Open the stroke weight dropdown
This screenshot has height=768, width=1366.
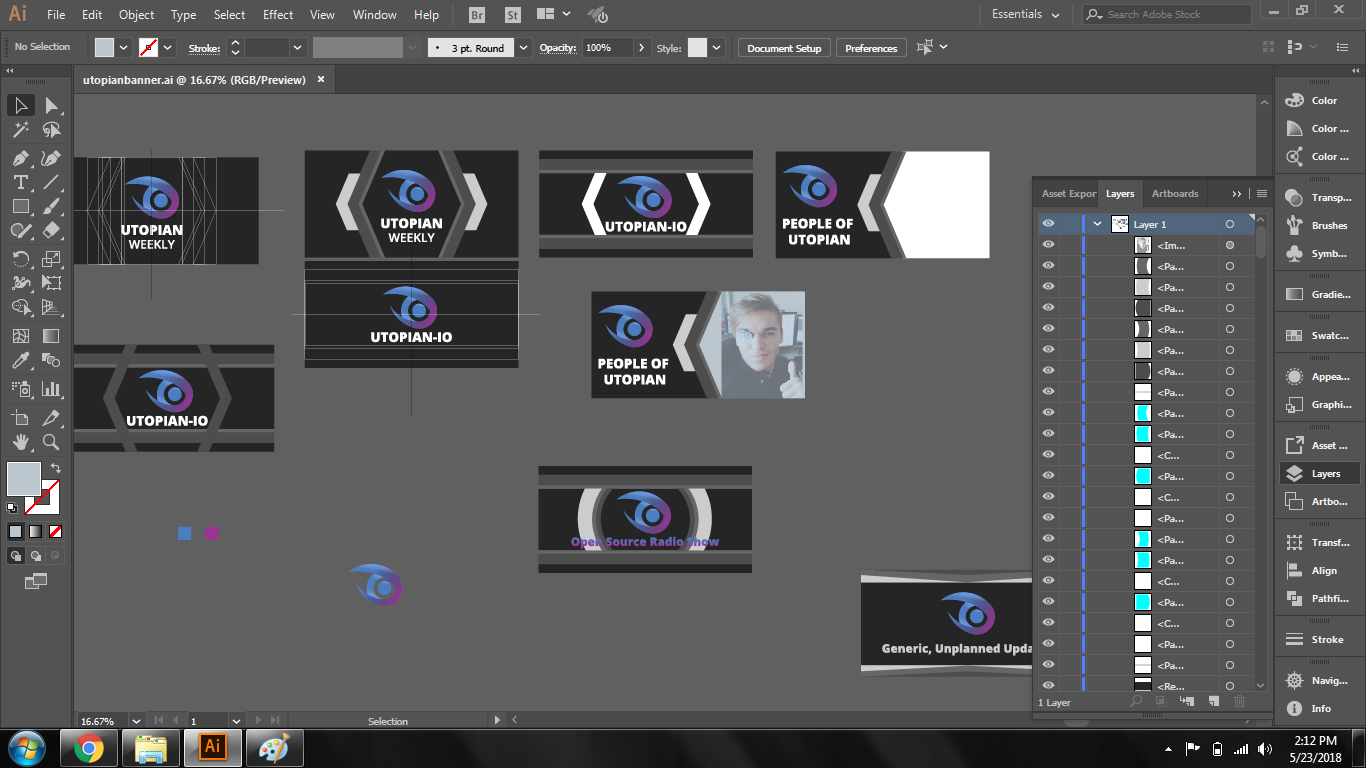(297, 47)
